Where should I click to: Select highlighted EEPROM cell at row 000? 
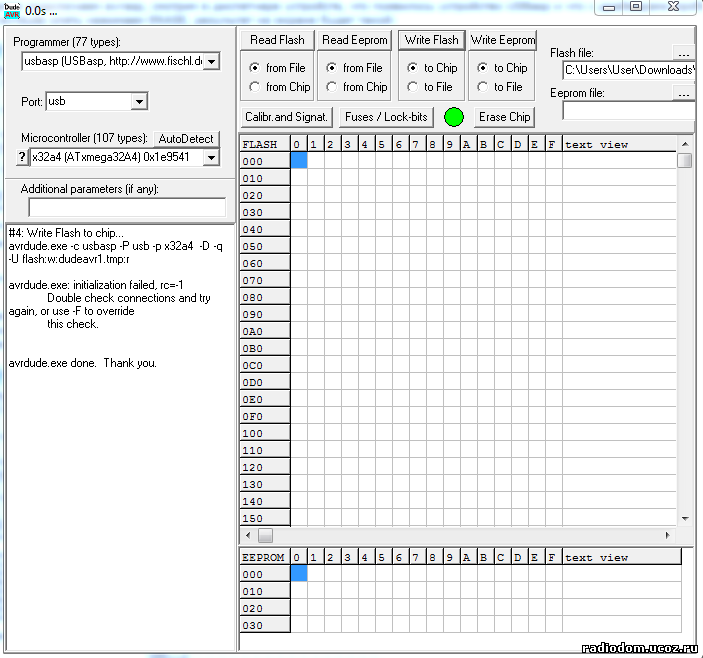point(299,573)
